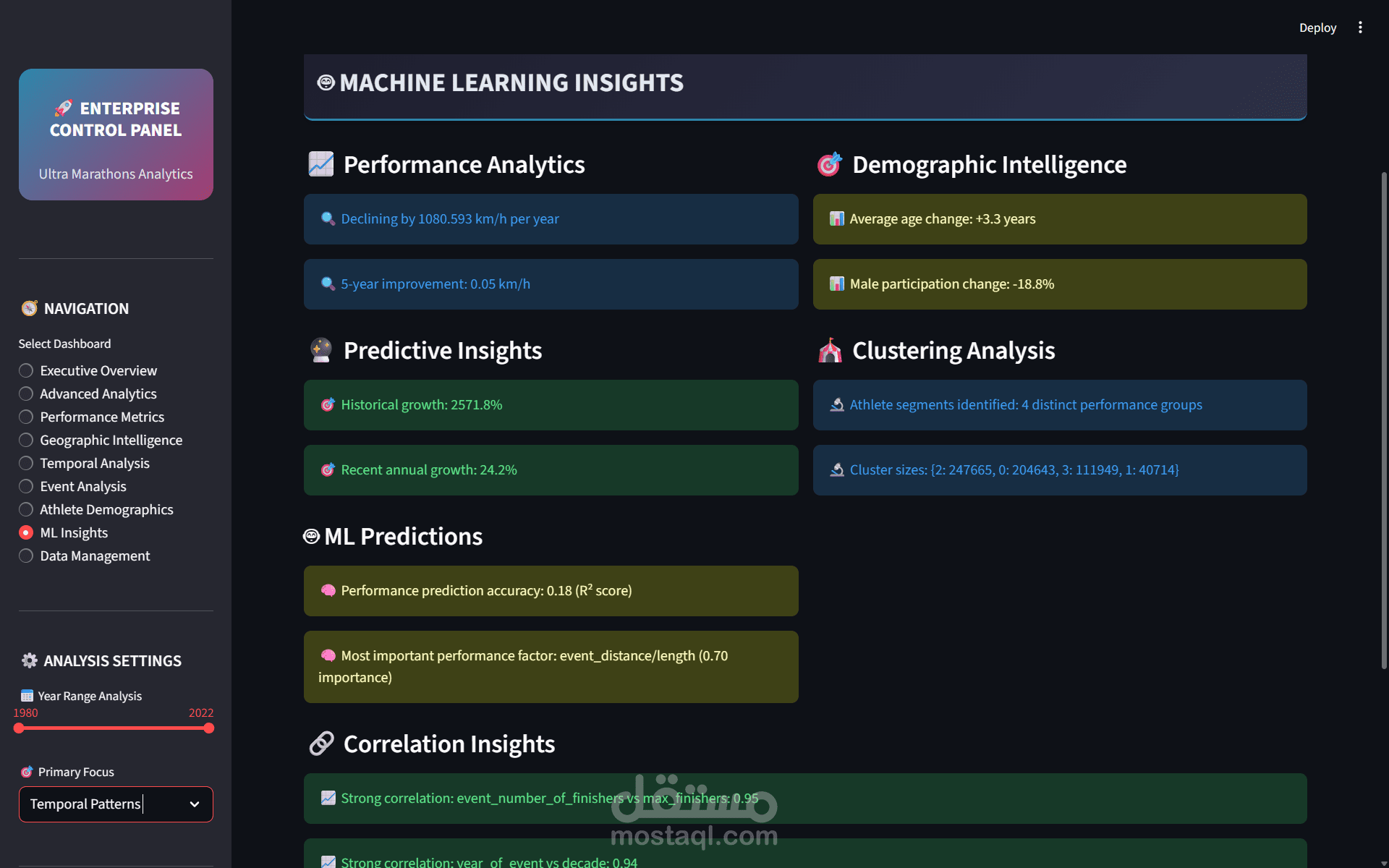Choose the Data Management radio option
The height and width of the screenshot is (868, 1389).
(x=26, y=556)
